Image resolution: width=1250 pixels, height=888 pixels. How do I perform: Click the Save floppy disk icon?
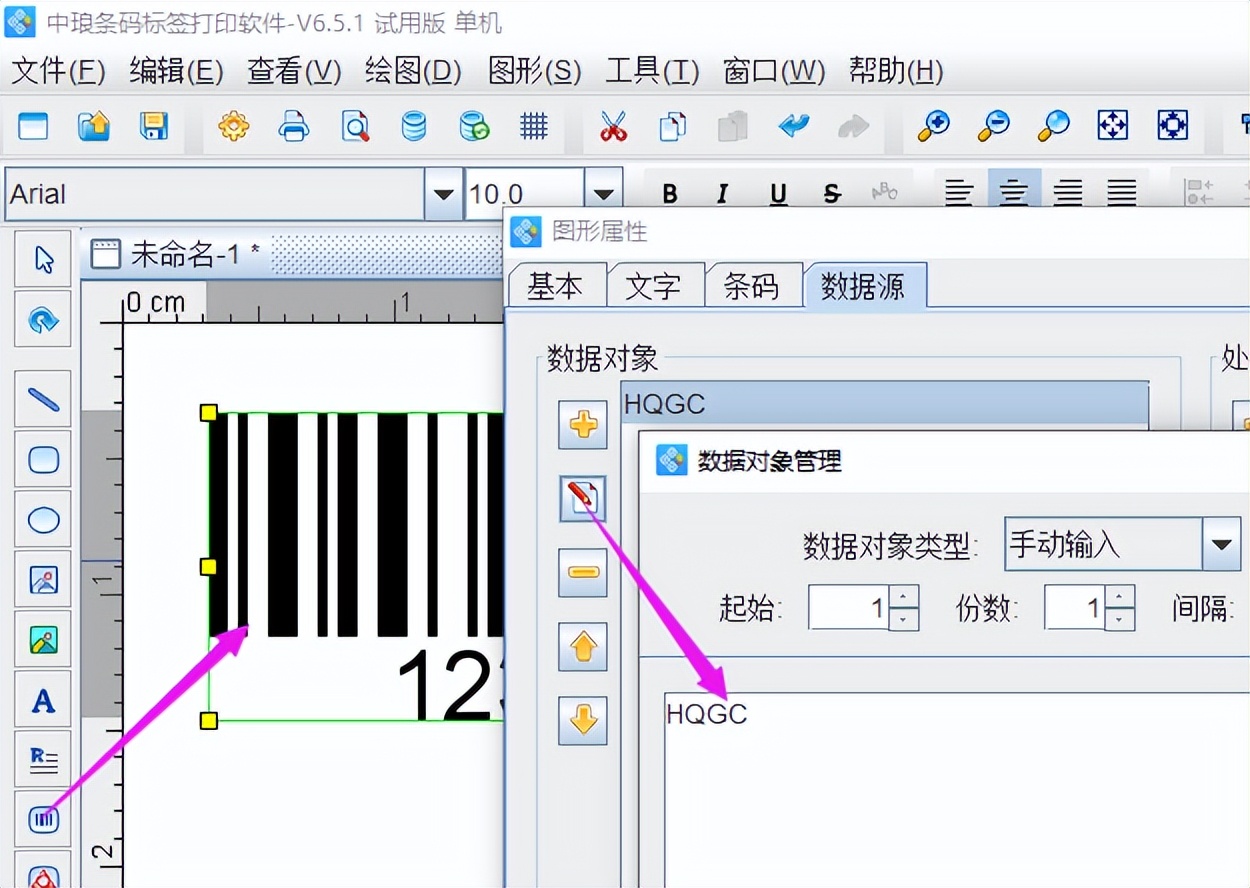click(153, 126)
